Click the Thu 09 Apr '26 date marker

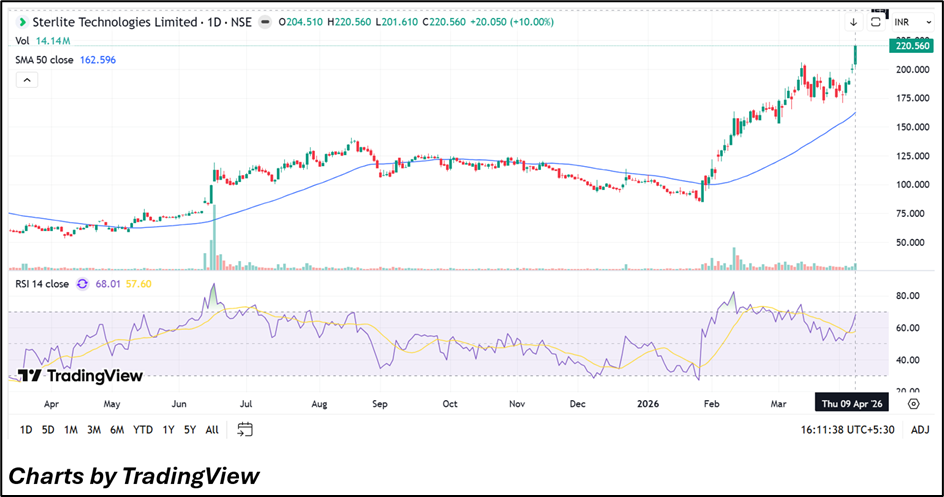(851, 403)
